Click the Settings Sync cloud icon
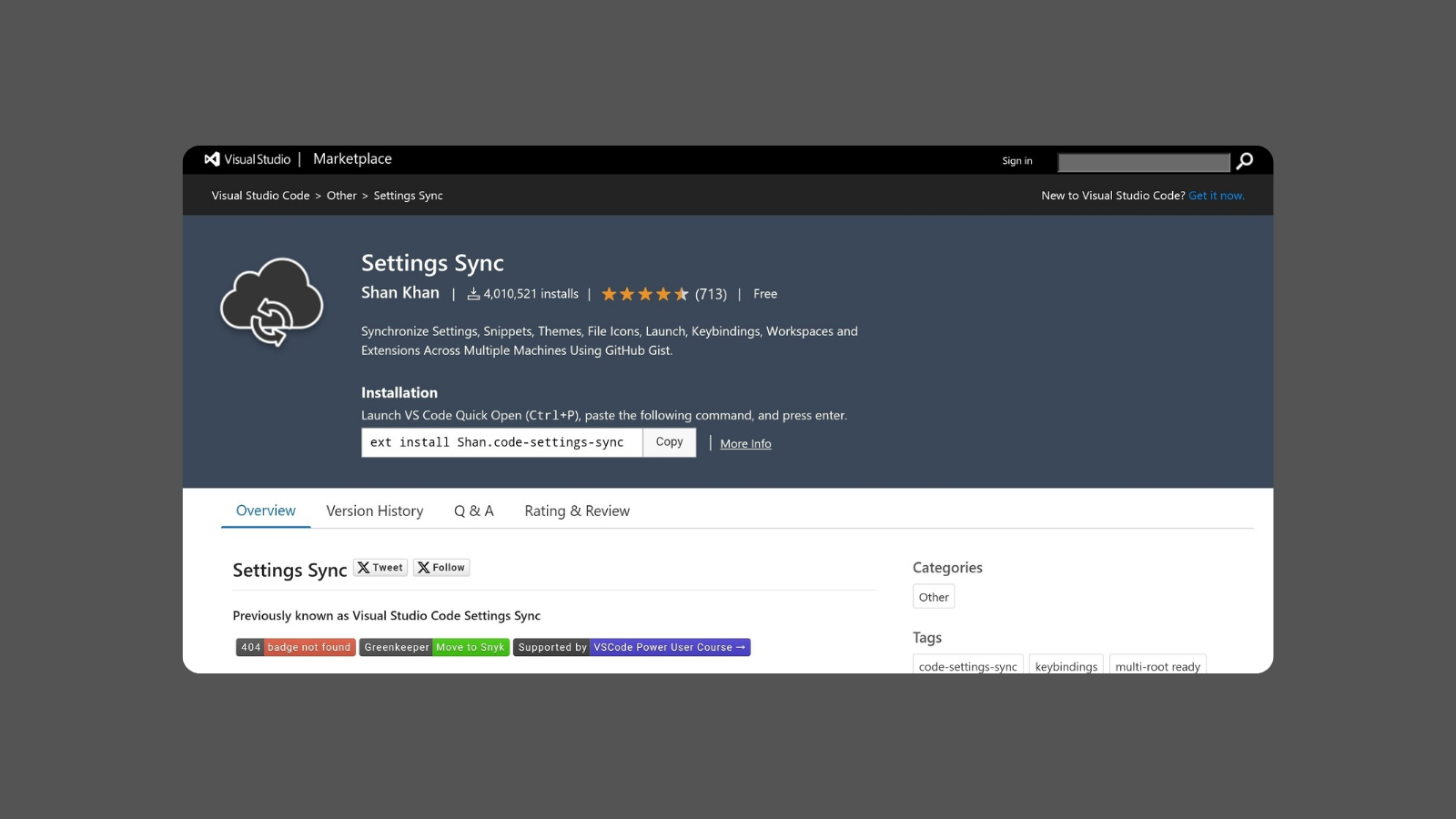The height and width of the screenshot is (819, 1456). tap(272, 301)
